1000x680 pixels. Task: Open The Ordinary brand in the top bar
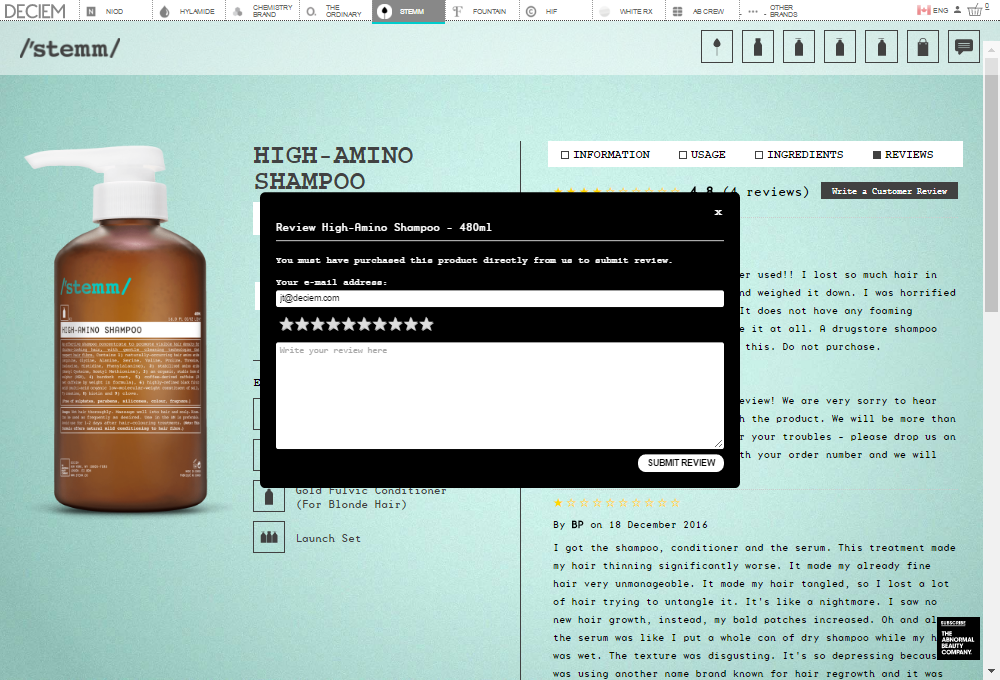point(335,11)
